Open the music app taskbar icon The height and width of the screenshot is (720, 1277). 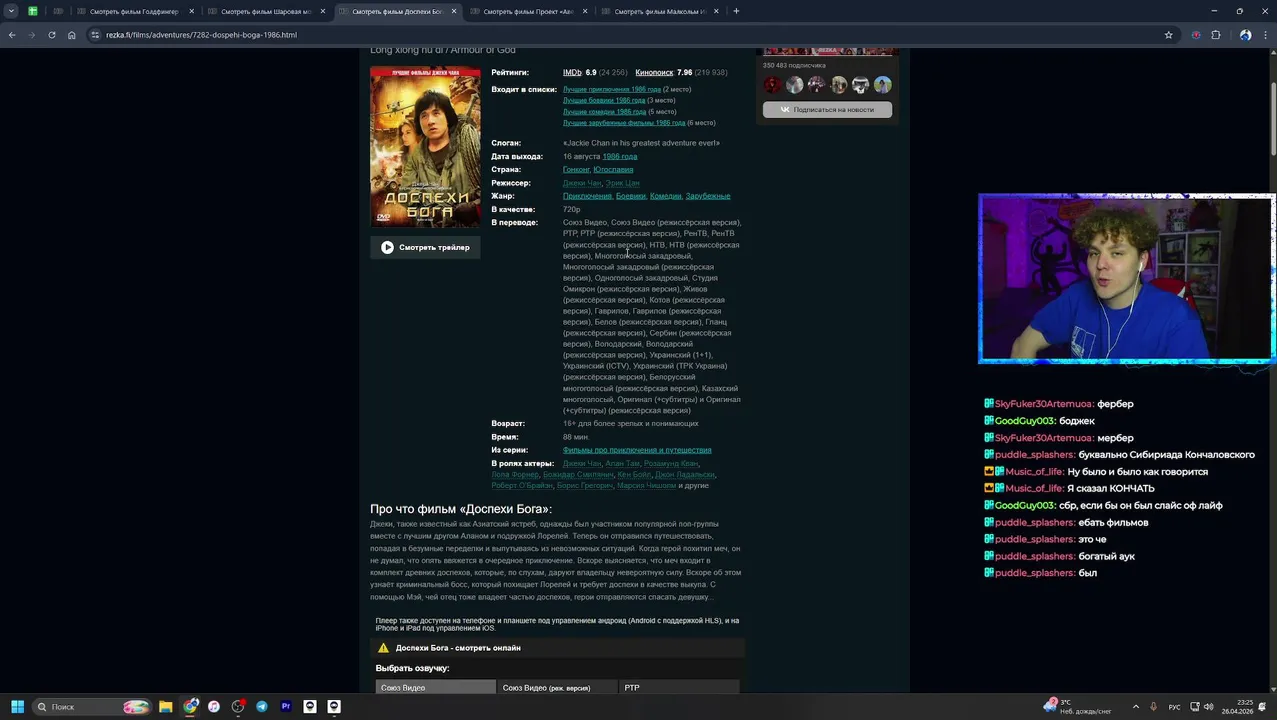(x=214, y=707)
